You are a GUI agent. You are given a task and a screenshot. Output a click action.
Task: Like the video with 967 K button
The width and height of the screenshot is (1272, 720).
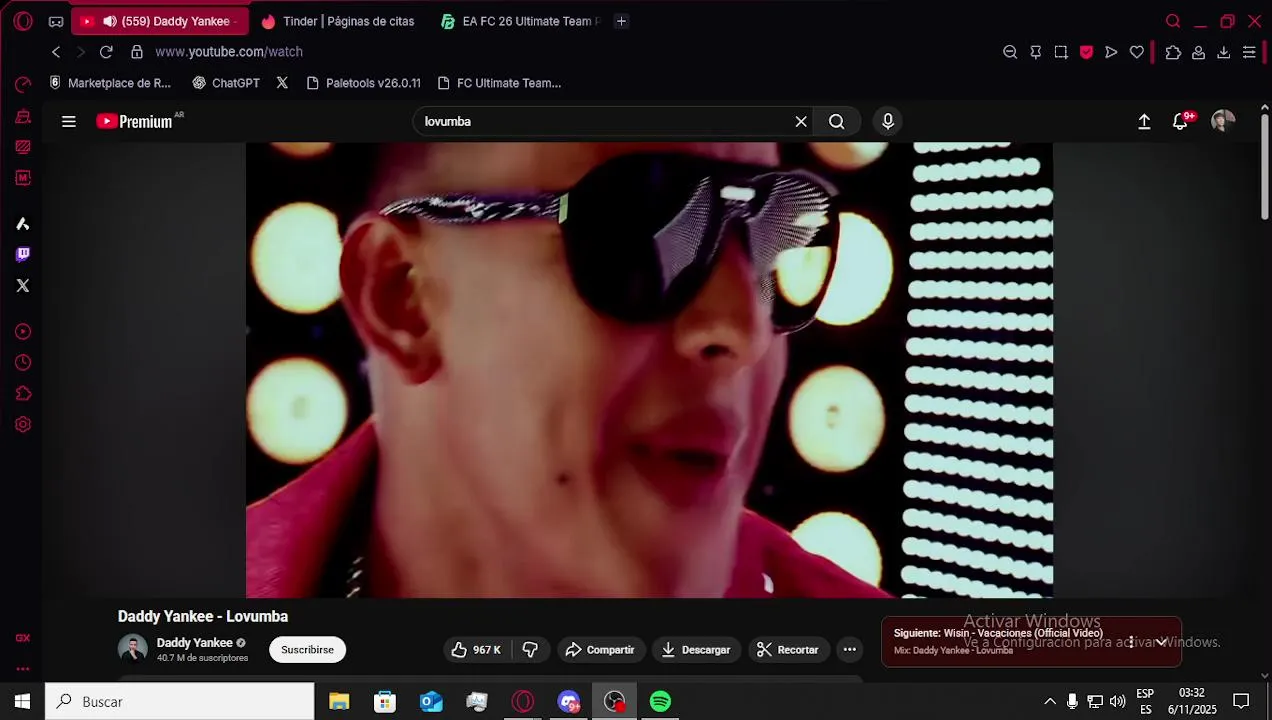[x=476, y=650]
